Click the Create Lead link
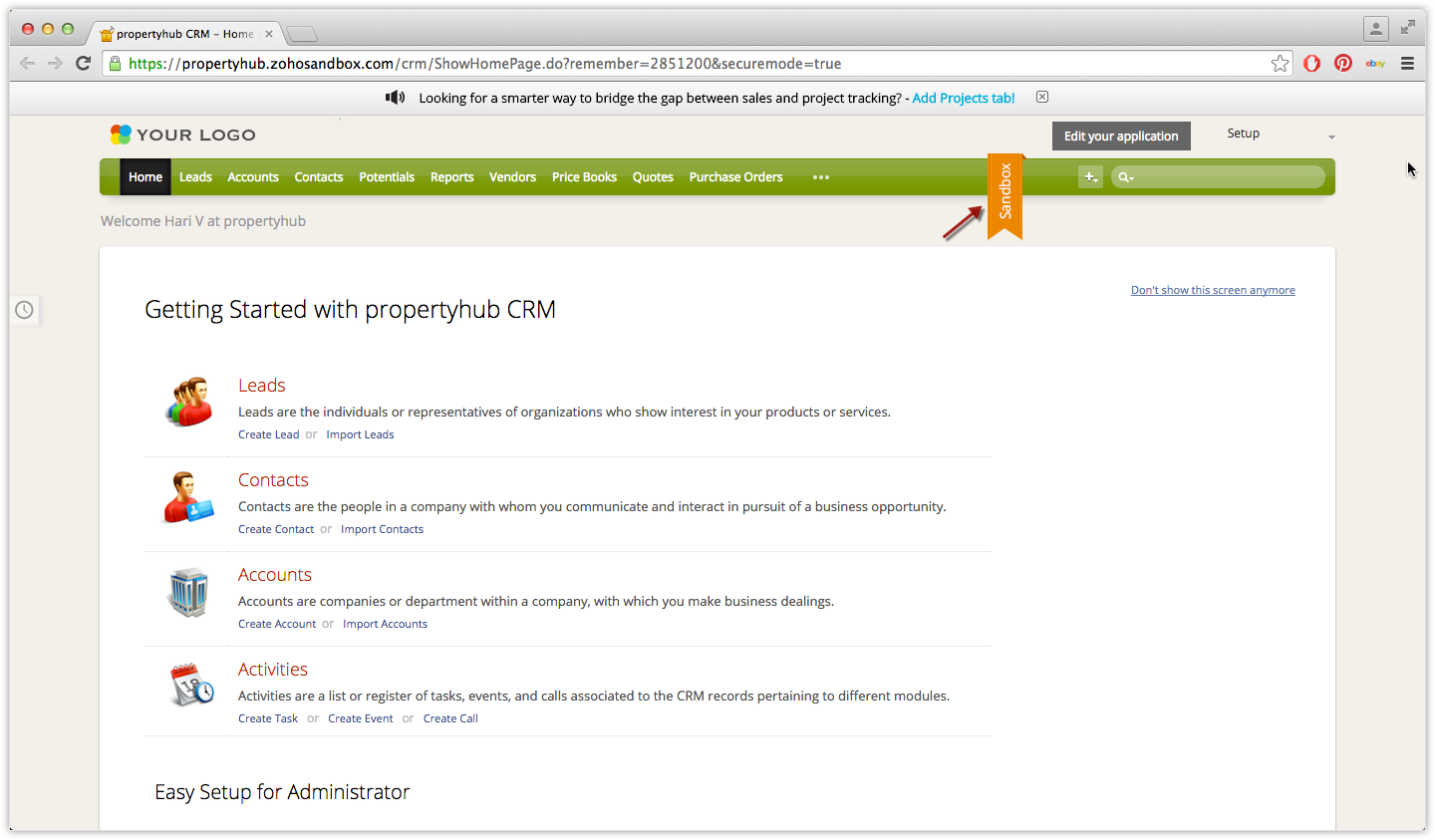 click(x=269, y=434)
